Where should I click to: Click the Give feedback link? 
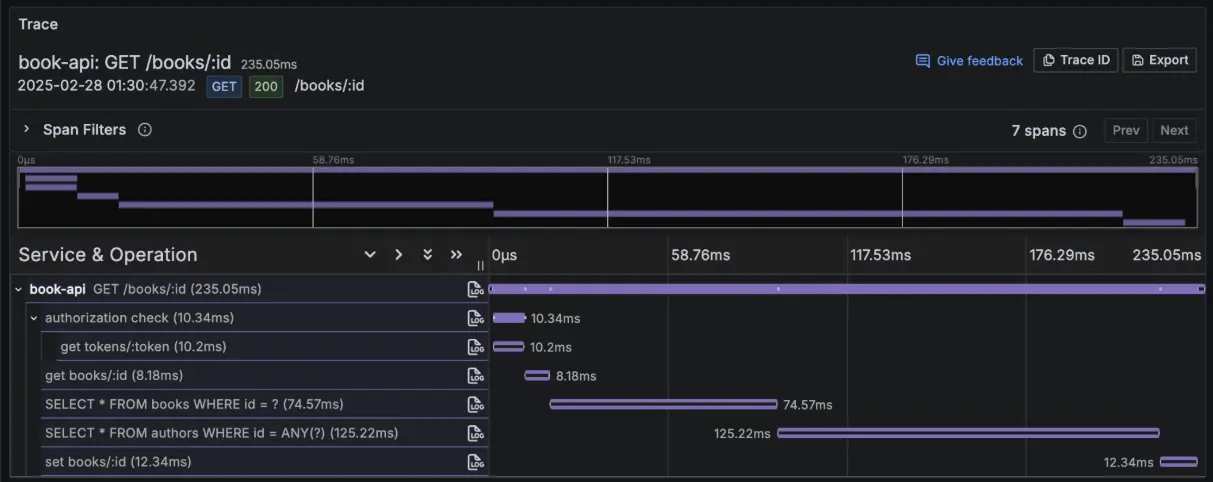click(x=969, y=61)
